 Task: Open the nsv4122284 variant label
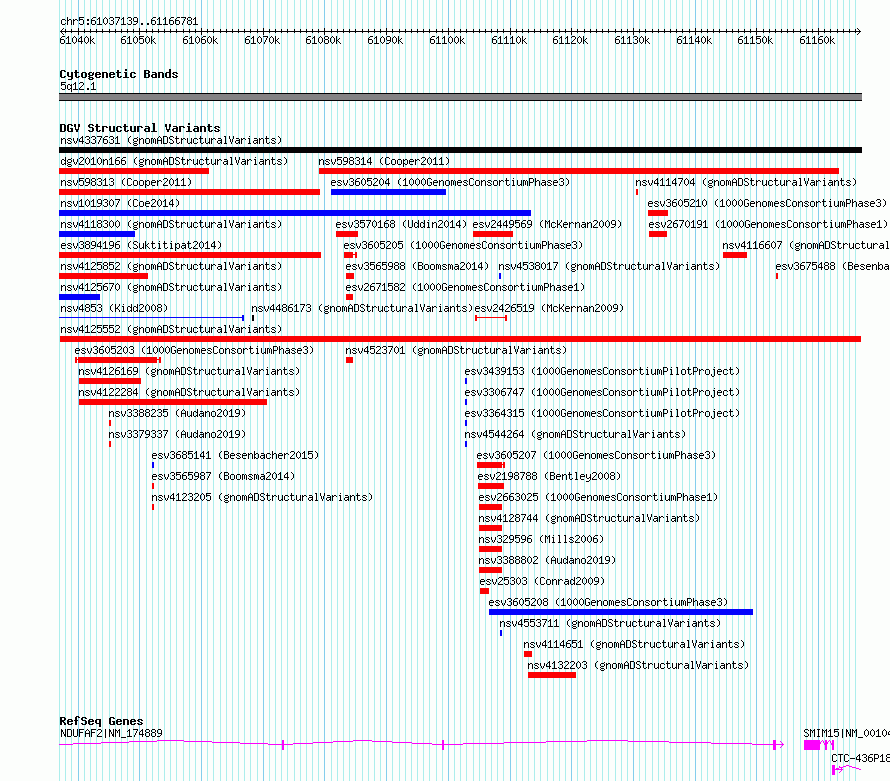[x=189, y=392]
